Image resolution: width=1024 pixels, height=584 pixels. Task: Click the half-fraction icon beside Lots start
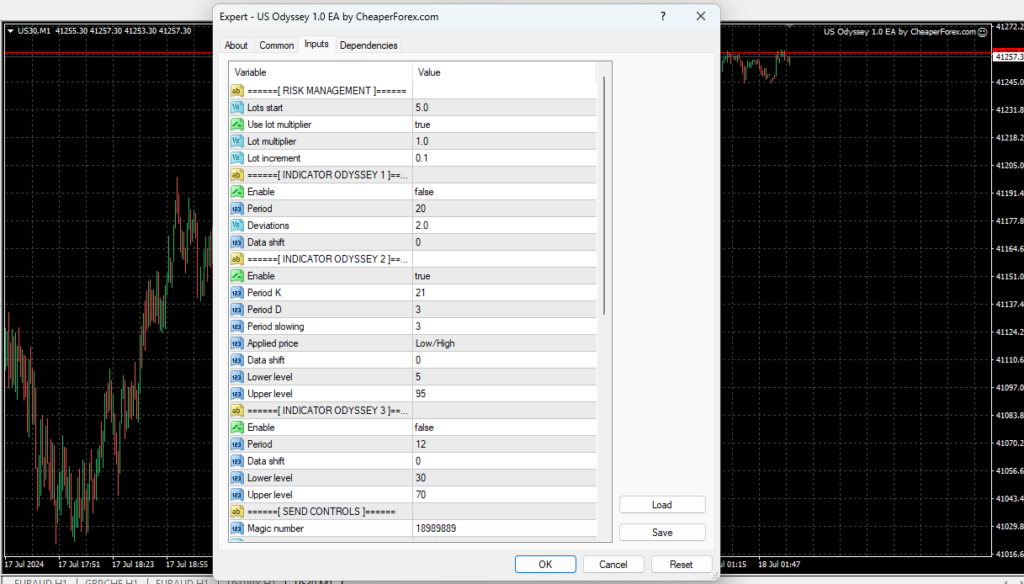tap(235, 107)
